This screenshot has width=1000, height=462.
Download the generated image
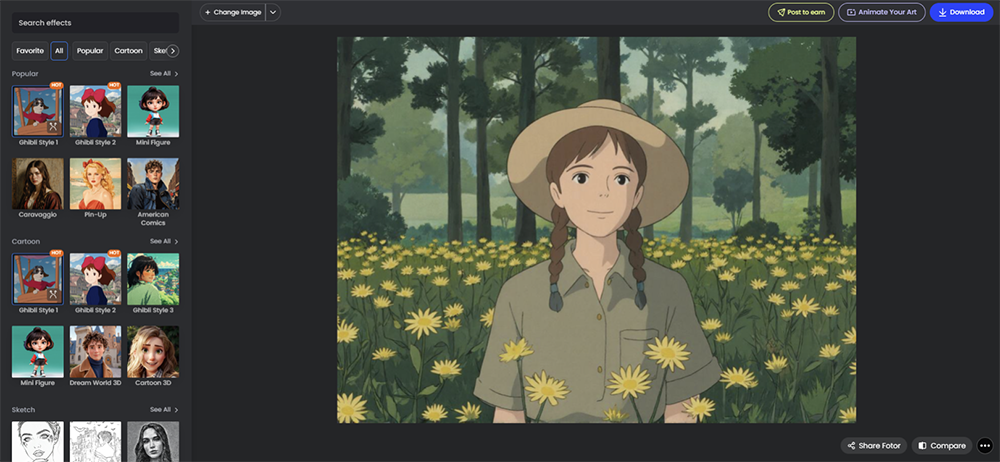point(961,12)
